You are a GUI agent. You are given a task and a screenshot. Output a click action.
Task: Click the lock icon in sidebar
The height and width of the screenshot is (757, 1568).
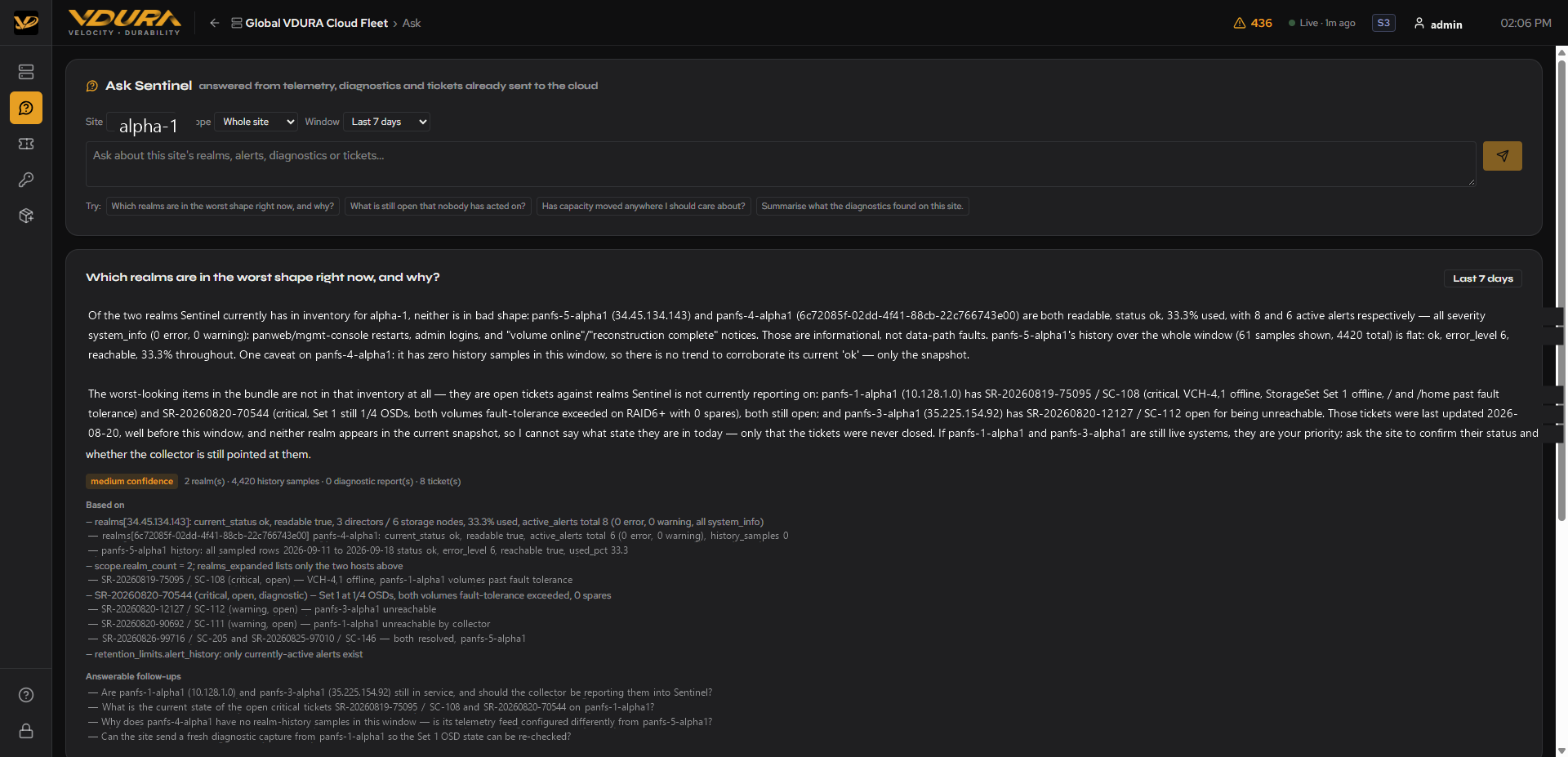[x=26, y=731]
